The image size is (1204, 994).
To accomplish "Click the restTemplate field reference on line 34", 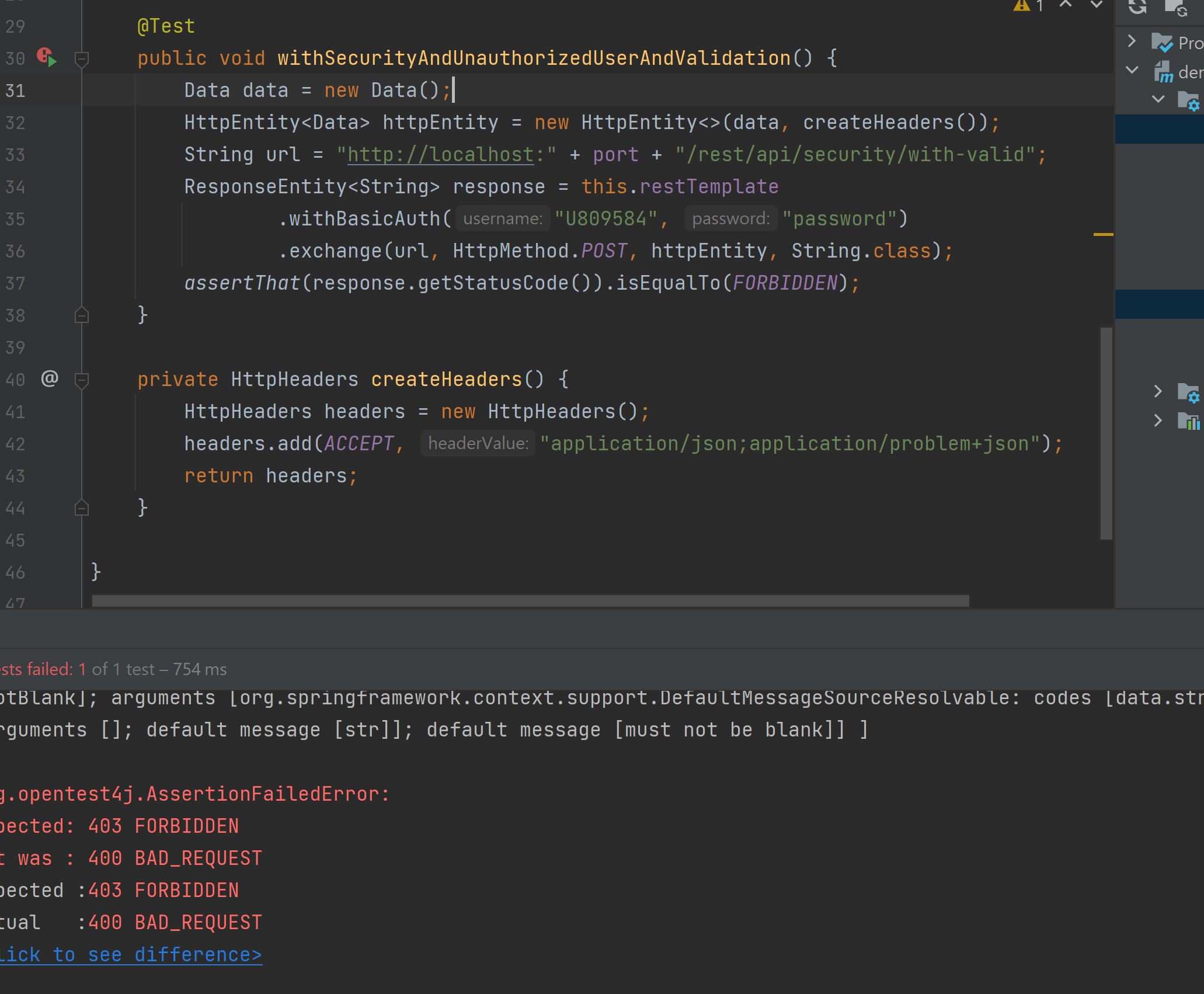I will (709, 187).
